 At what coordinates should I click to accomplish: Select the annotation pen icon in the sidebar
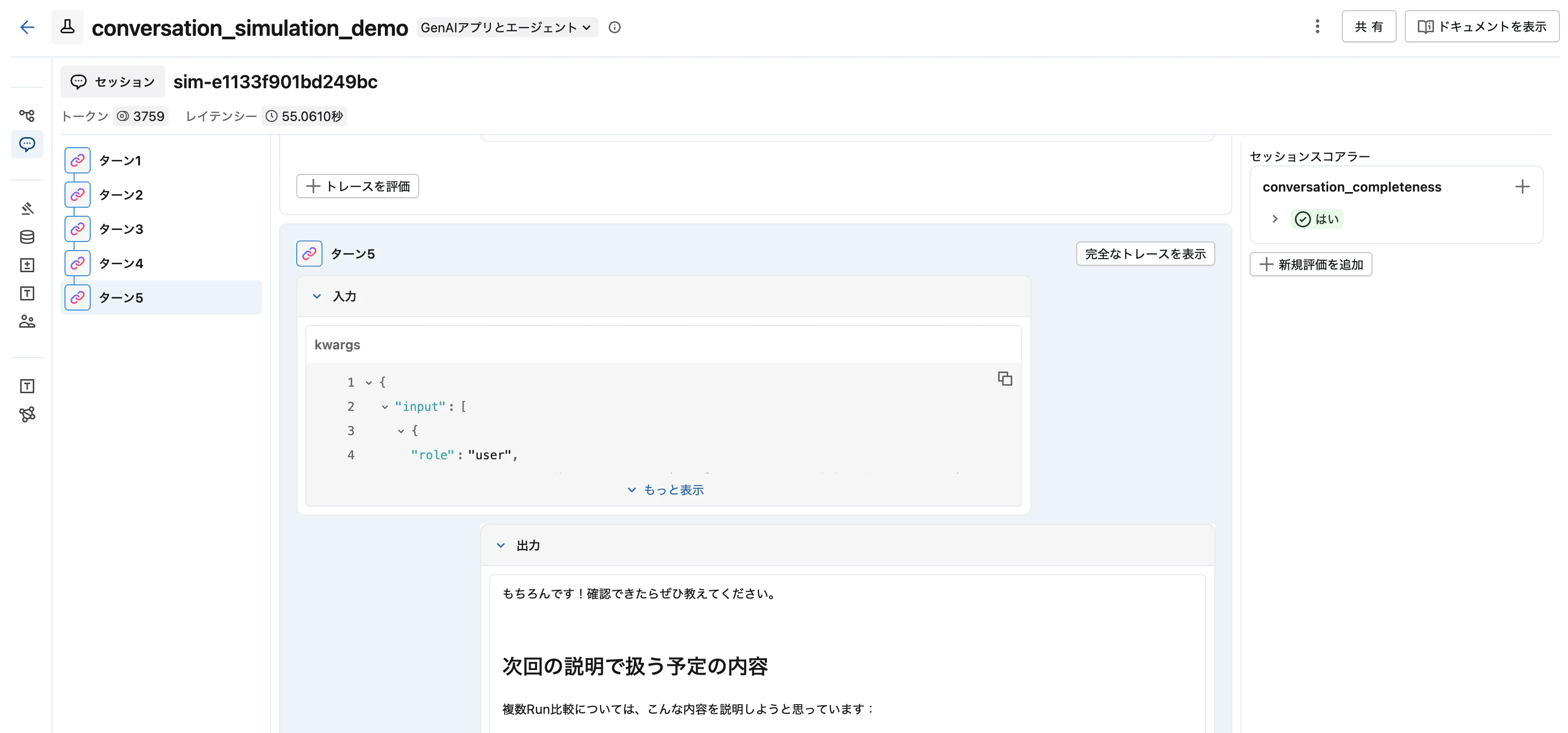tap(27, 208)
